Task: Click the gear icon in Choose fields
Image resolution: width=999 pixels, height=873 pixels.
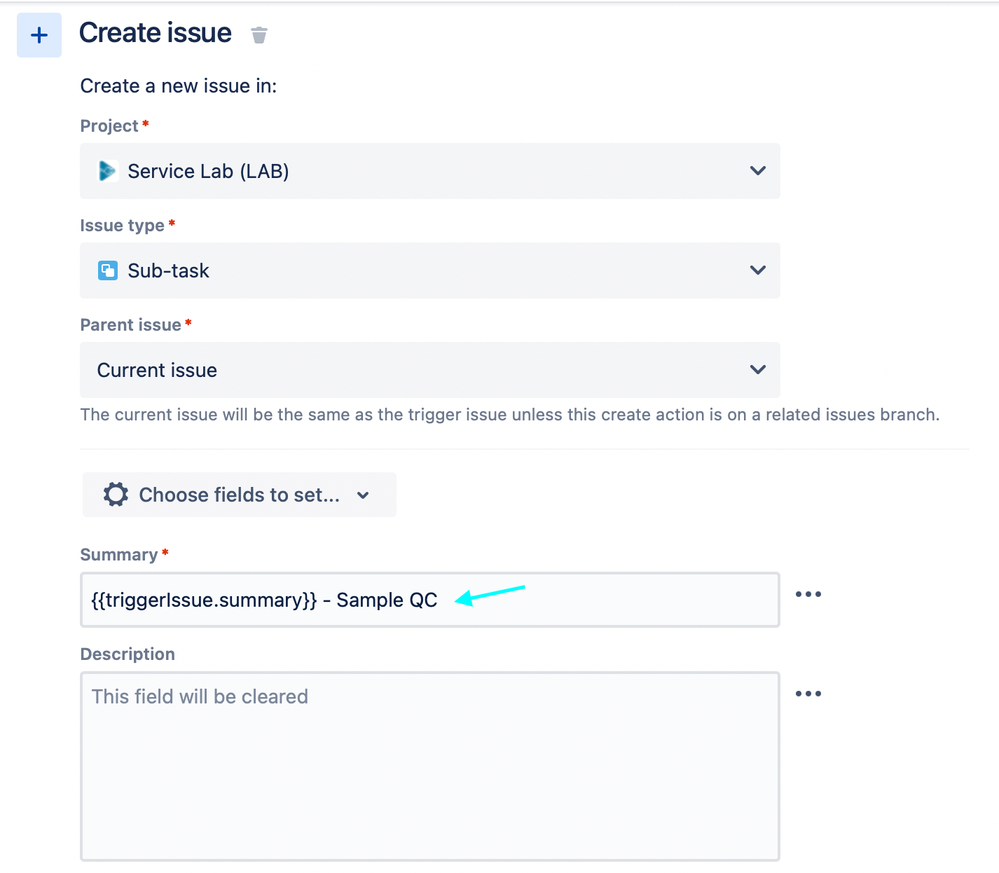Action: pyautogui.click(x=116, y=494)
